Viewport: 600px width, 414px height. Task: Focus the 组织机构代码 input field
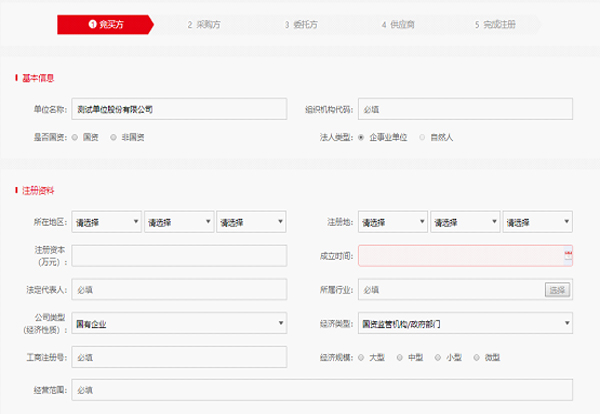tap(464, 109)
